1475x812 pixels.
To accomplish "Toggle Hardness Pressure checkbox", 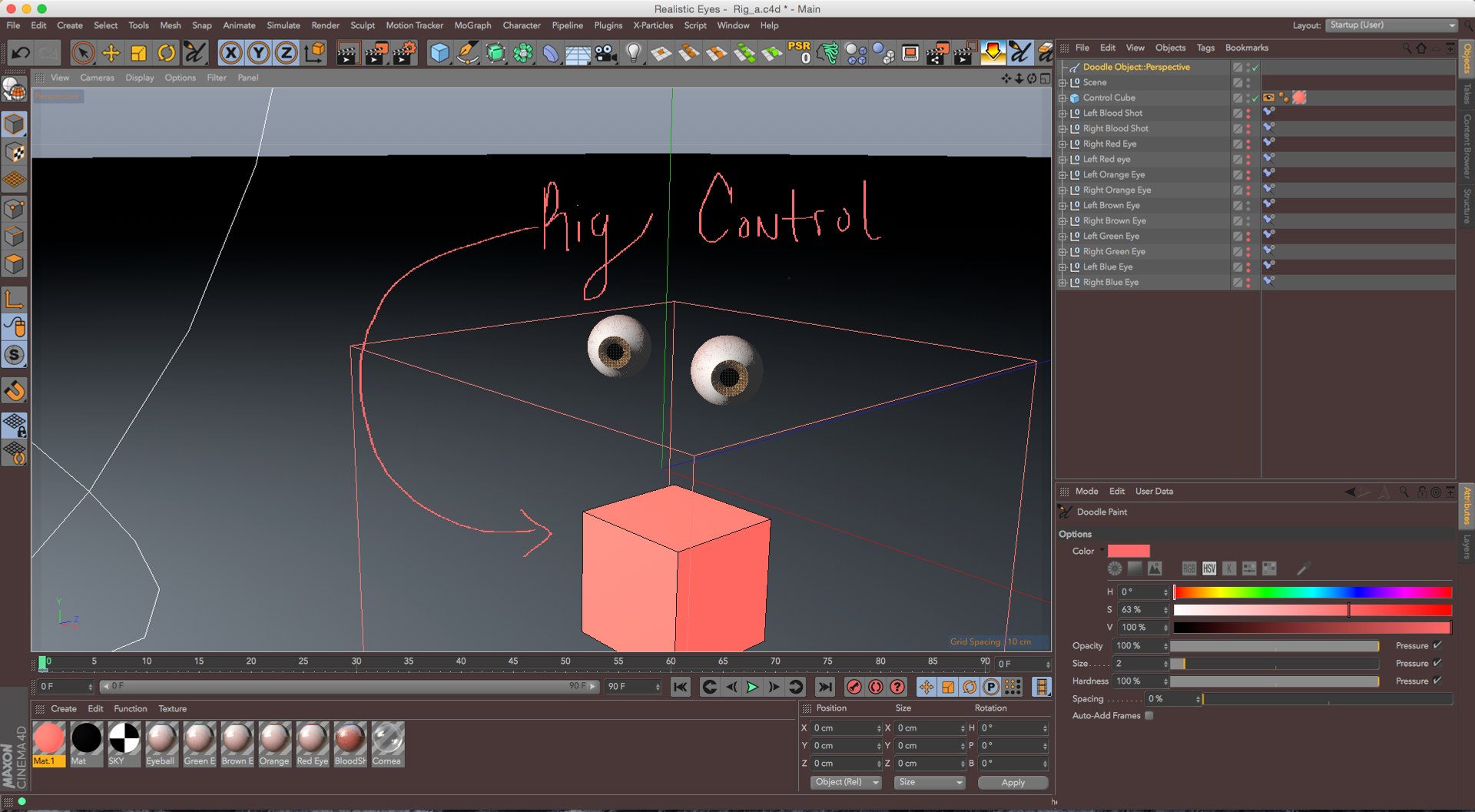I will [1437, 681].
